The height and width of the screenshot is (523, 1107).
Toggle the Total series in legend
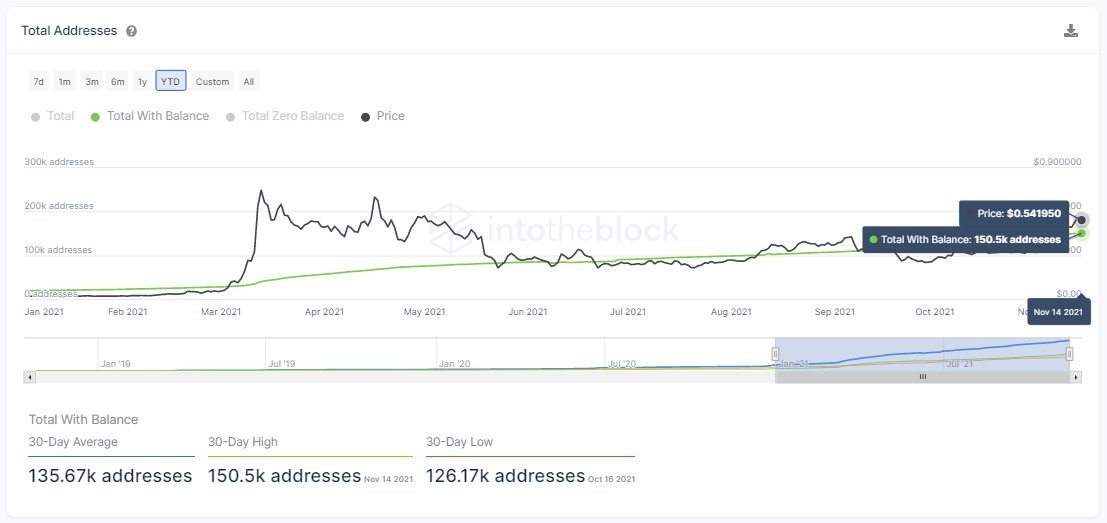click(53, 116)
